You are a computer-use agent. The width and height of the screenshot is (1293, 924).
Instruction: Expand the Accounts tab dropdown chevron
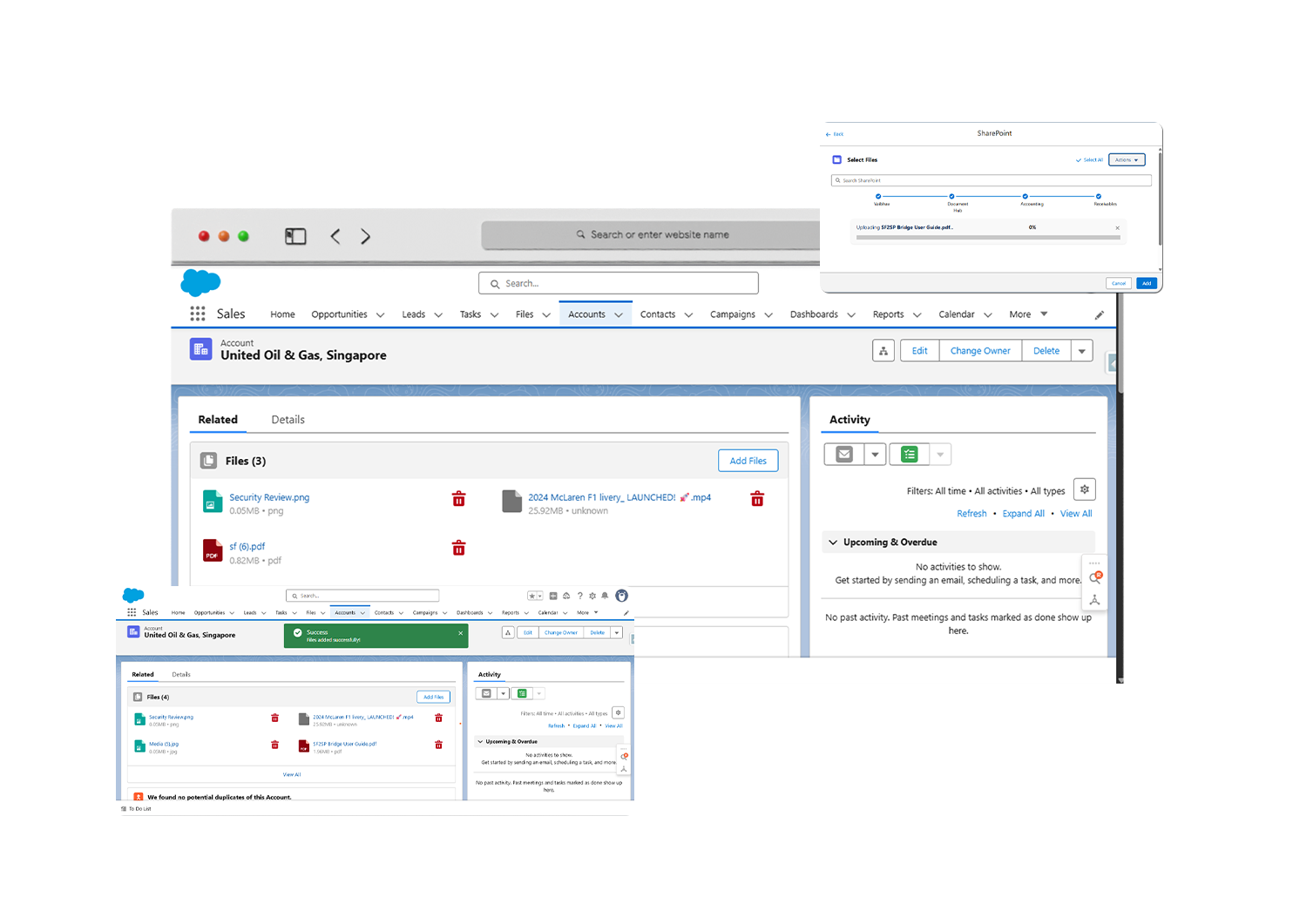click(x=617, y=314)
